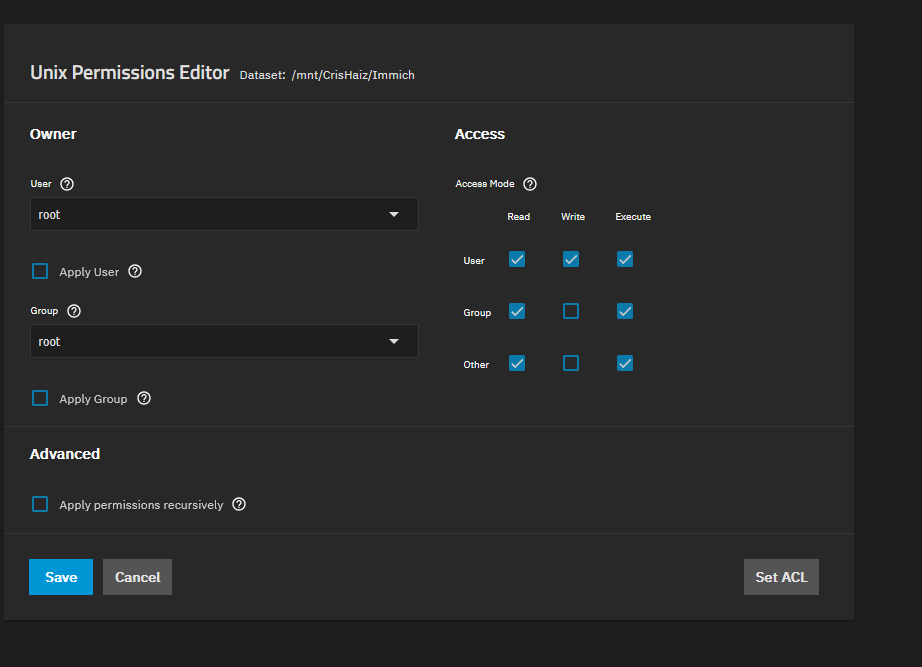Uncheck User Read permission

(517, 259)
